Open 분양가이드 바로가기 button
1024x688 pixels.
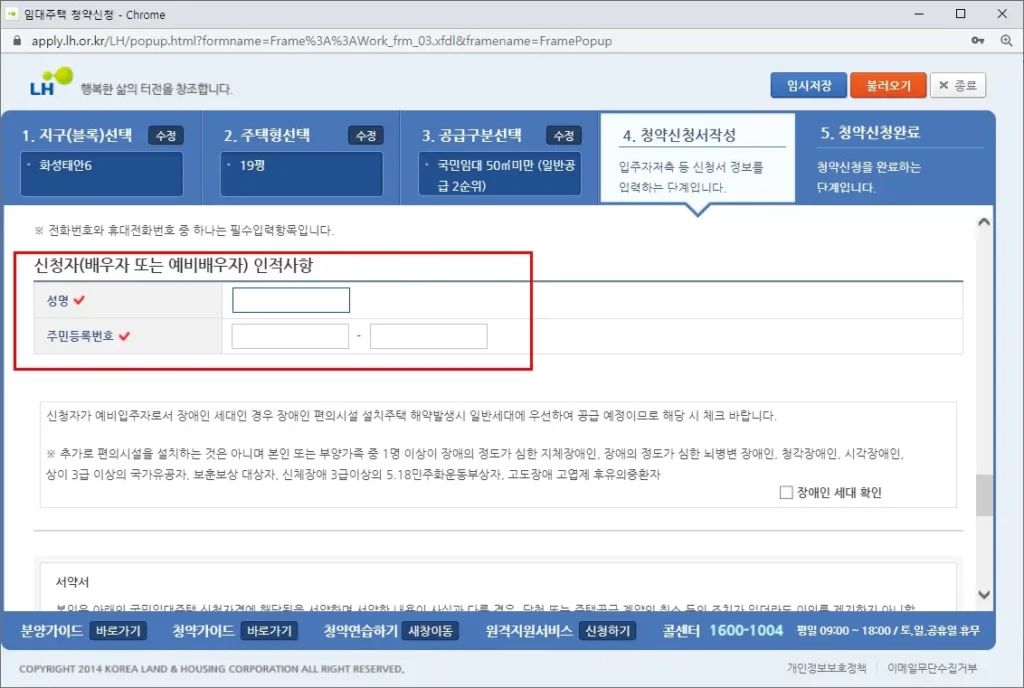pos(118,631)
